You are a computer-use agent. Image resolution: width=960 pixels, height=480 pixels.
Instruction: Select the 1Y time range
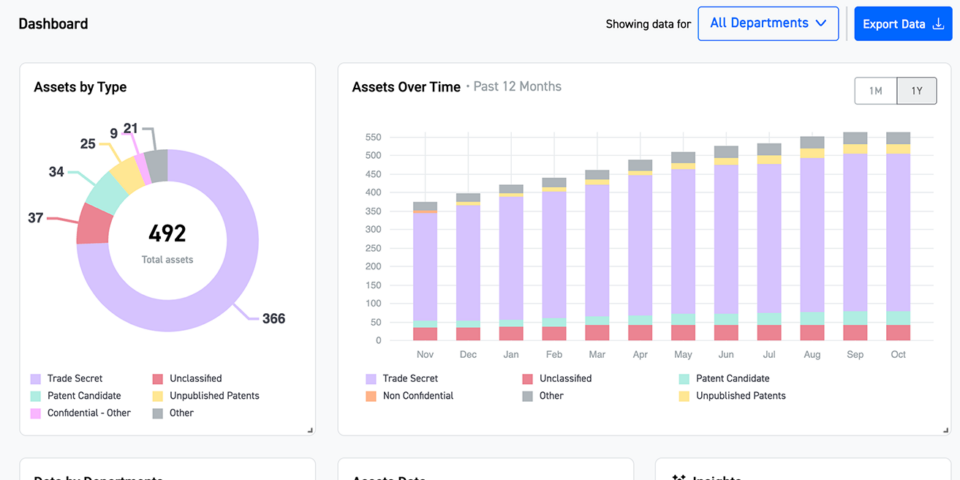click(x=917, y=91)
